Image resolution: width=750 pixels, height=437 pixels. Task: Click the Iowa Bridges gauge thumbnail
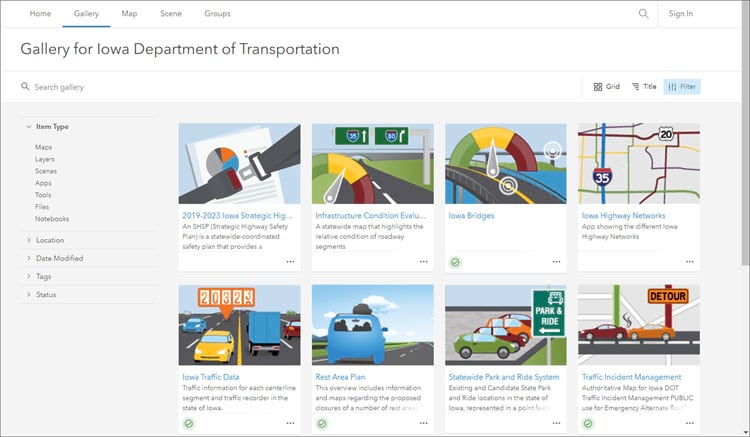[x=506, y=164]
